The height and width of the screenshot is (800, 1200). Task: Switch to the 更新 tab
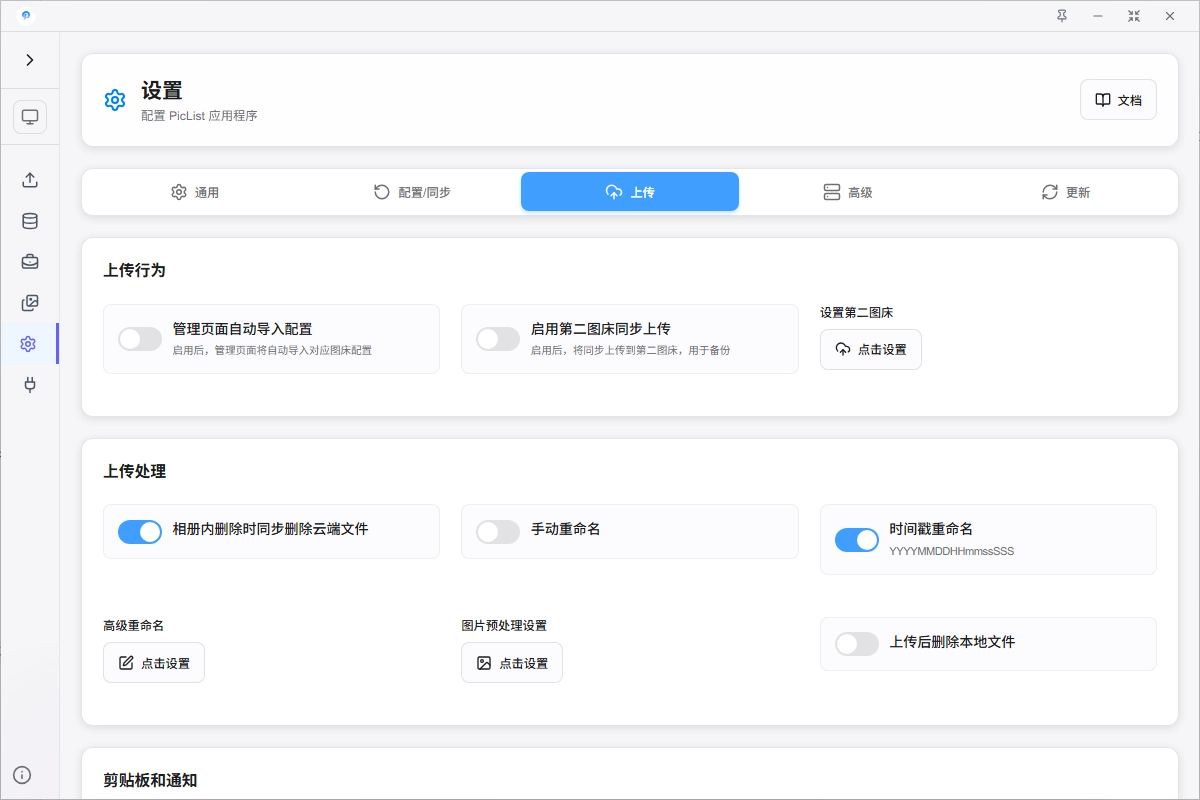point(1065,192)
